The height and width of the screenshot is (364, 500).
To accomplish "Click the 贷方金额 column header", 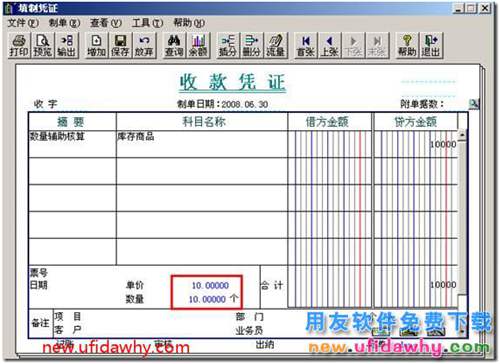I will coord(416,122).
